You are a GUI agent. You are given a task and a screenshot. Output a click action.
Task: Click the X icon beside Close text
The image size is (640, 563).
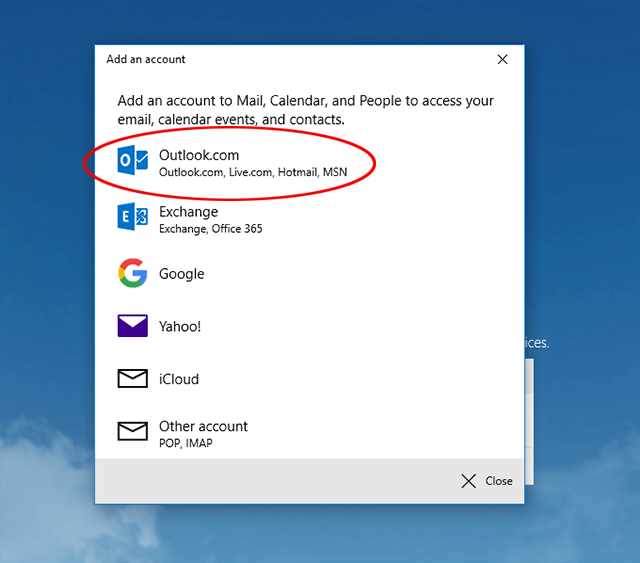[469, 481]
